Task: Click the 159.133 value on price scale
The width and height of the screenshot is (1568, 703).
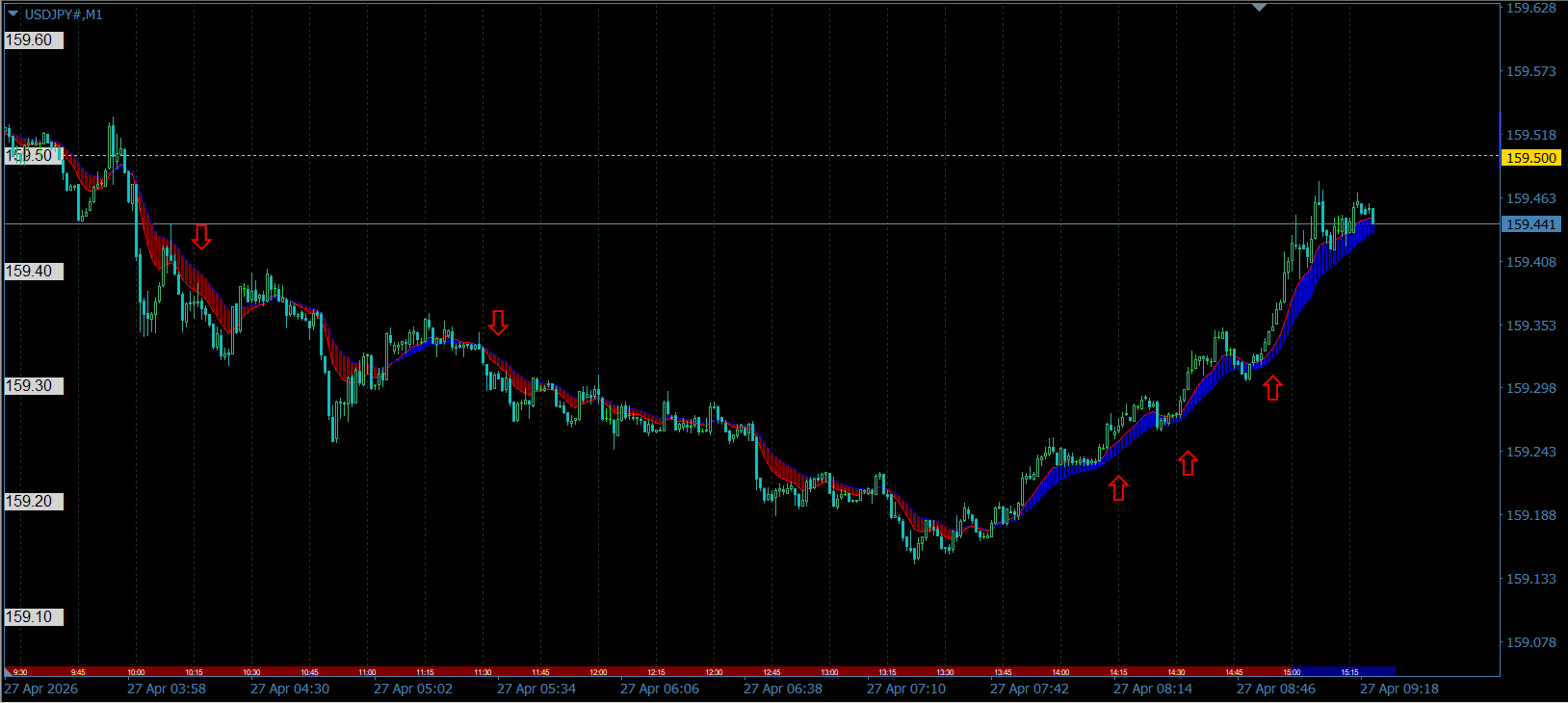Action: 1531,579
